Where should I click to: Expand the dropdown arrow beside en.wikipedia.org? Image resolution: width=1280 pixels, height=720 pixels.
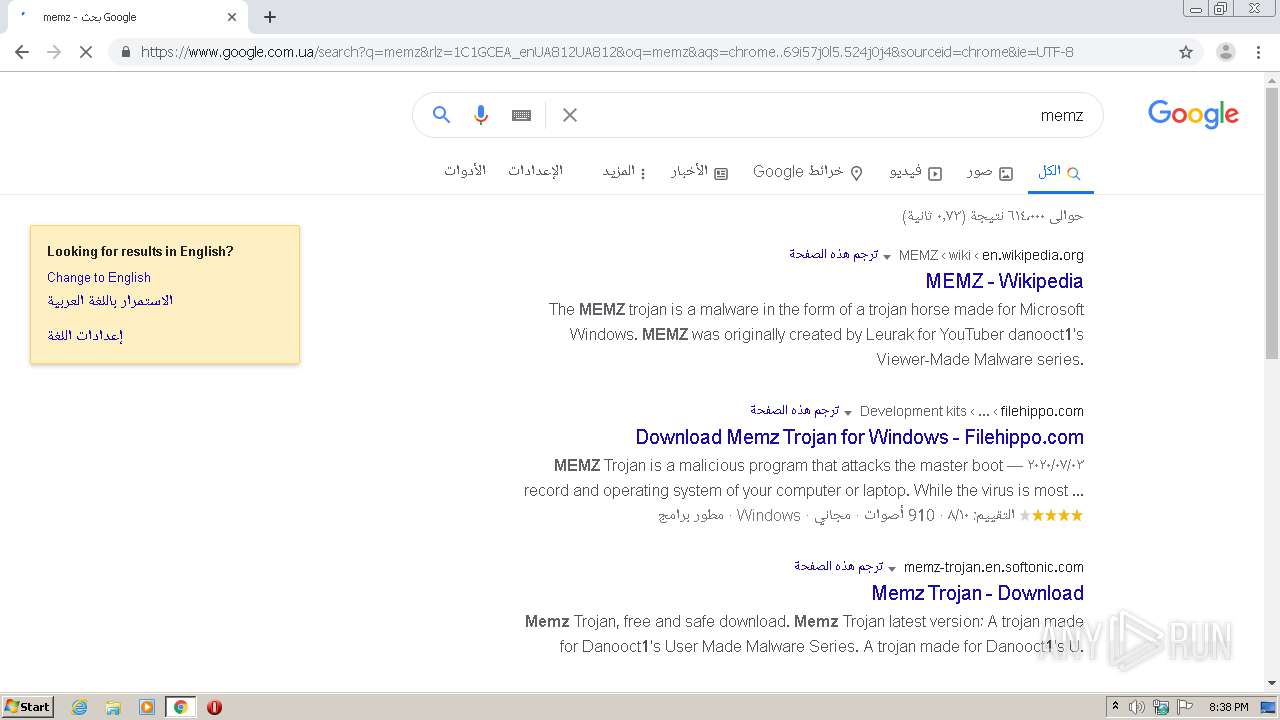coord(887,257)
